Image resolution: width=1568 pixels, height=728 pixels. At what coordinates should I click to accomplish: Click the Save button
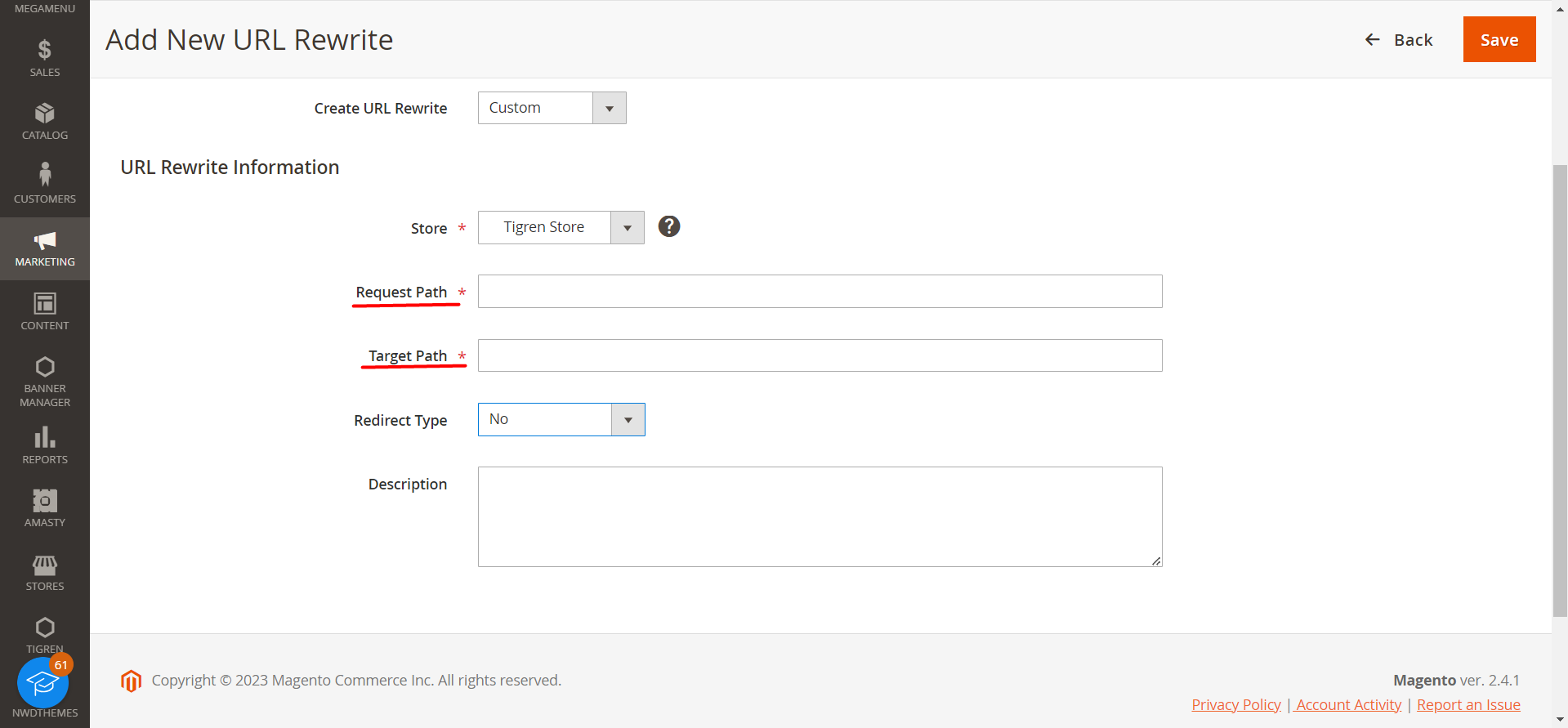[x=1499, y=39]
